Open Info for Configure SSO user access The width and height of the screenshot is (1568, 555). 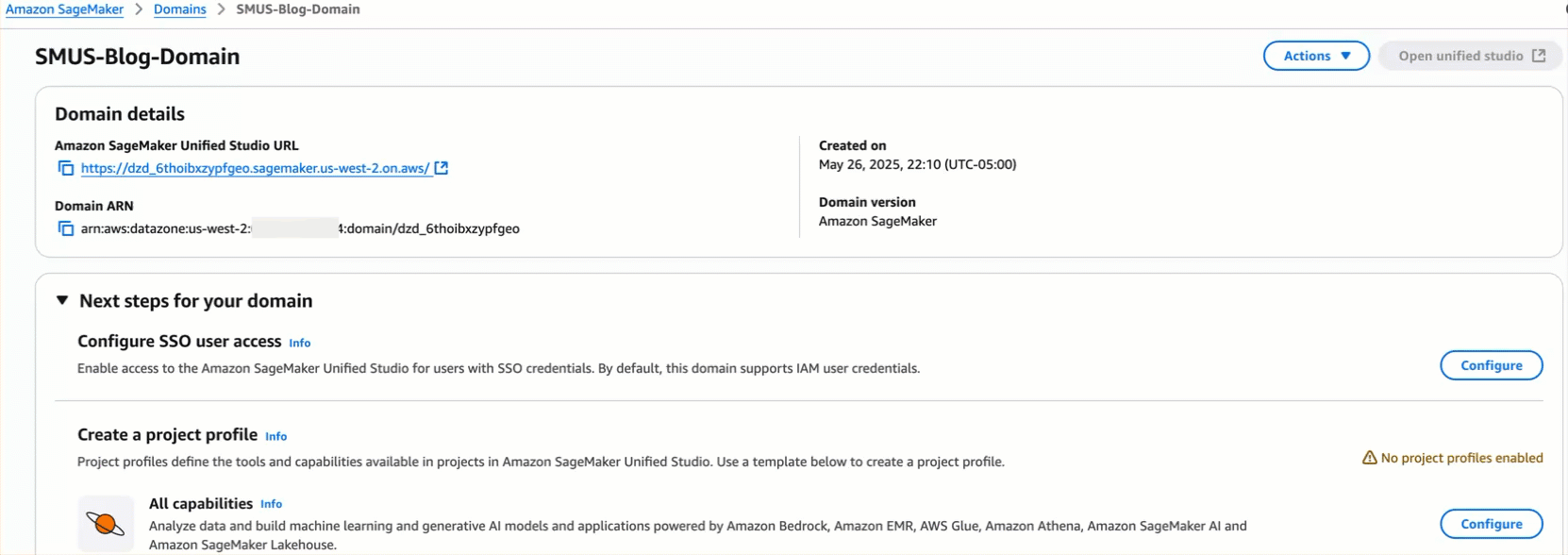click(299, 343)
